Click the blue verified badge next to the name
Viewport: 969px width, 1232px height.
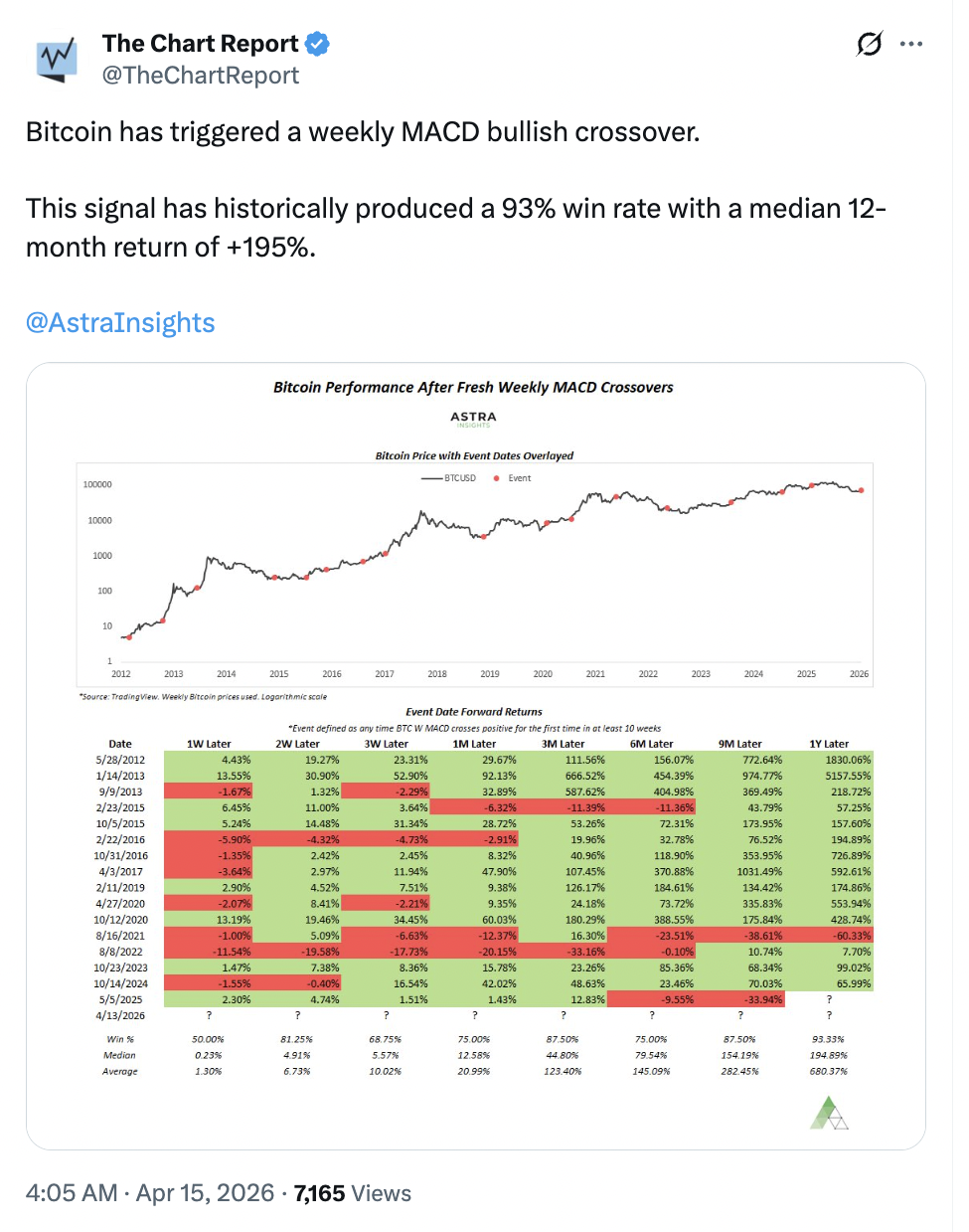[316, 43]
